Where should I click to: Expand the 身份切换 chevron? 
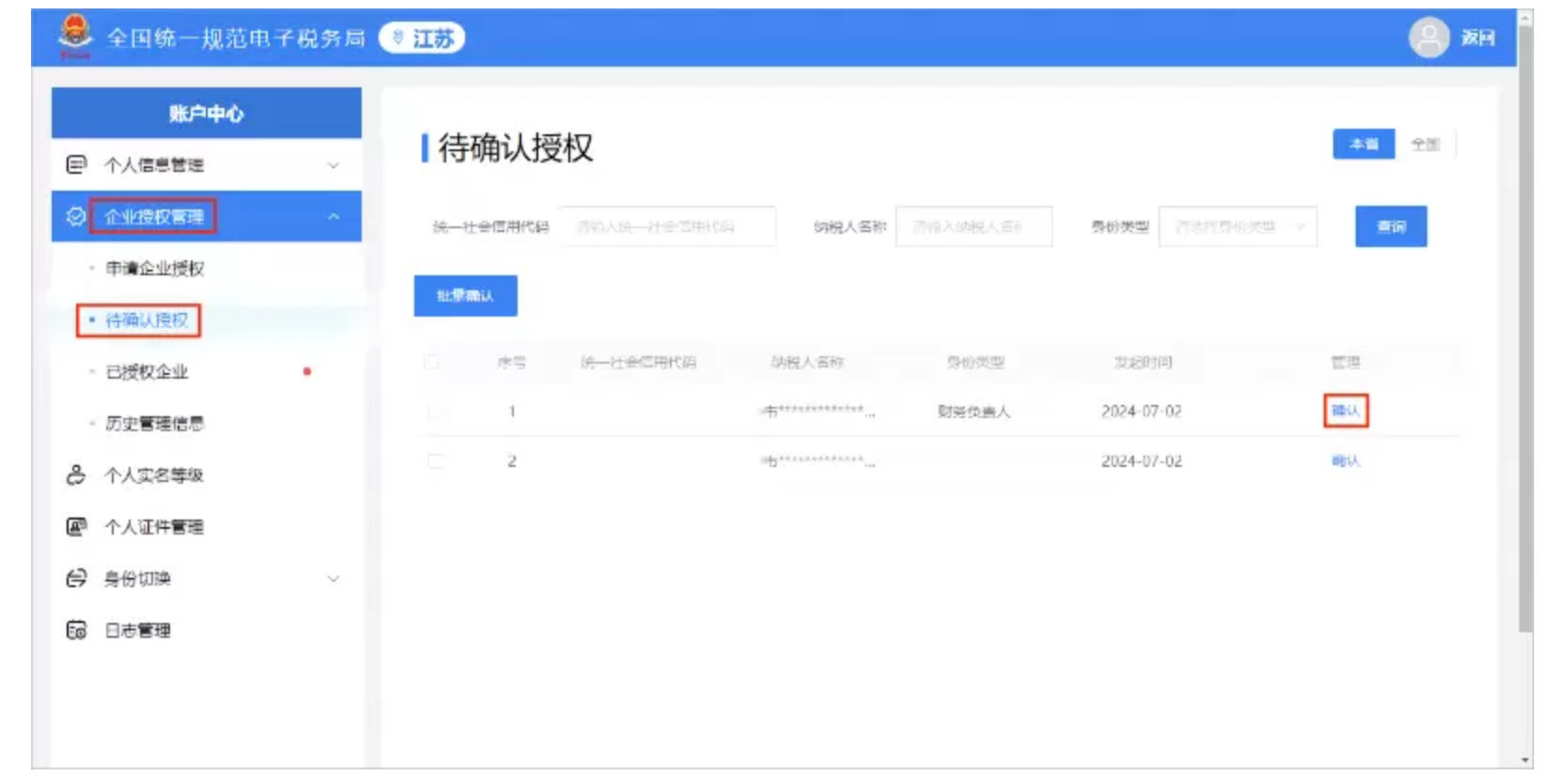[333, 579]
